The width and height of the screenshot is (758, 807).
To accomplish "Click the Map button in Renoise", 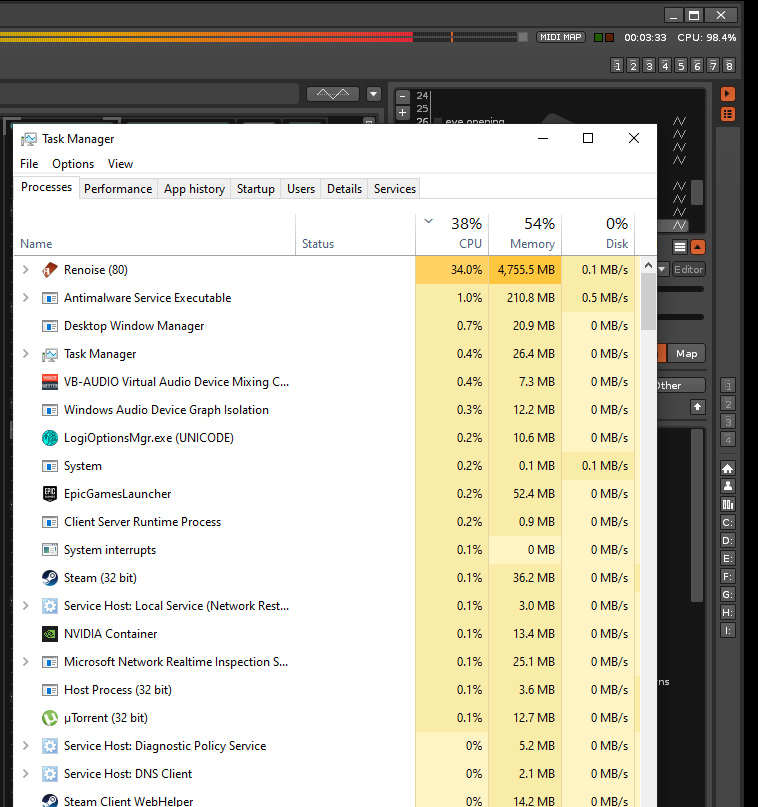I will click(x=686, y=354).
